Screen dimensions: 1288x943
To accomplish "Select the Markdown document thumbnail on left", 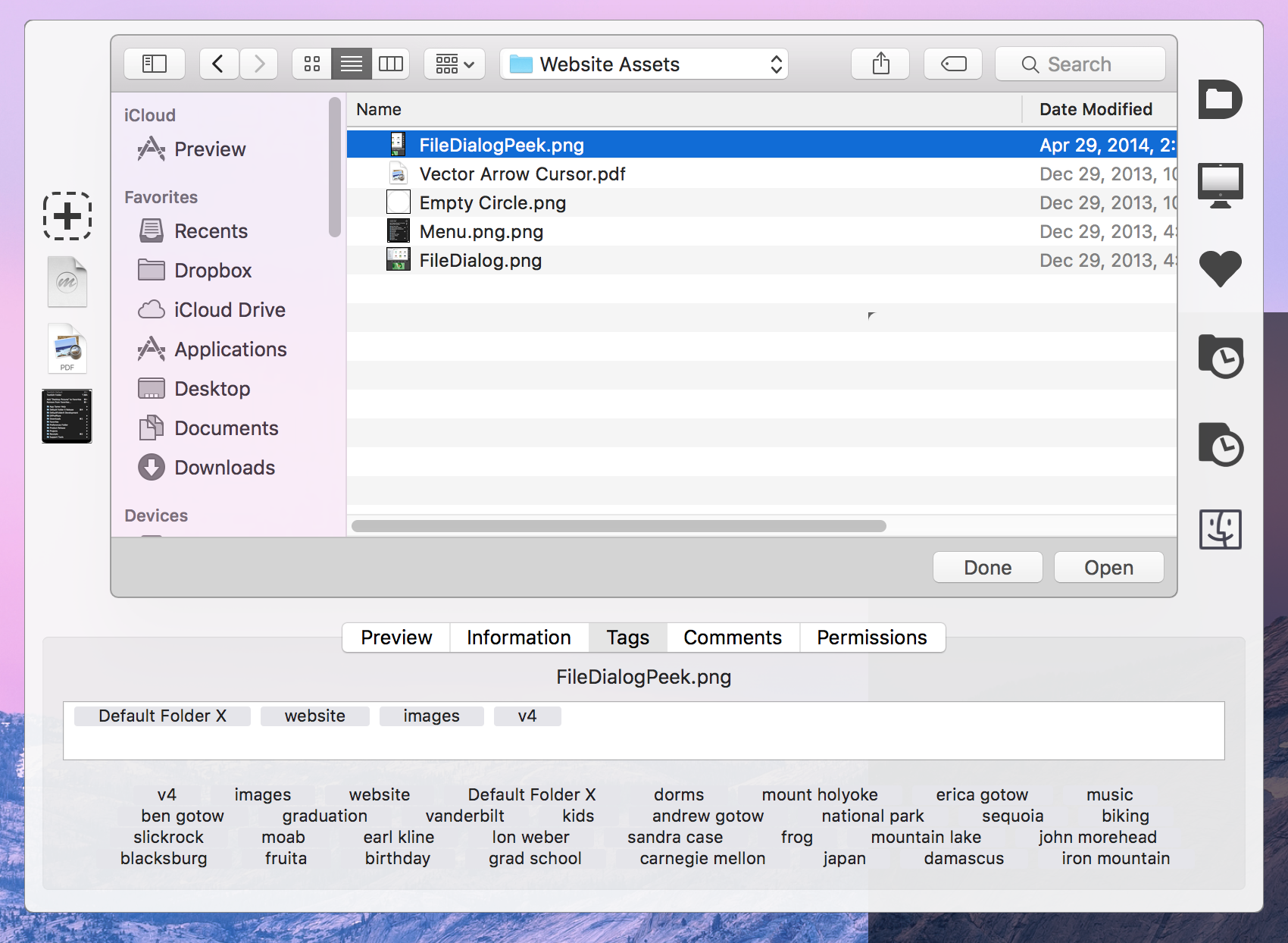I will tap(67, 282).
